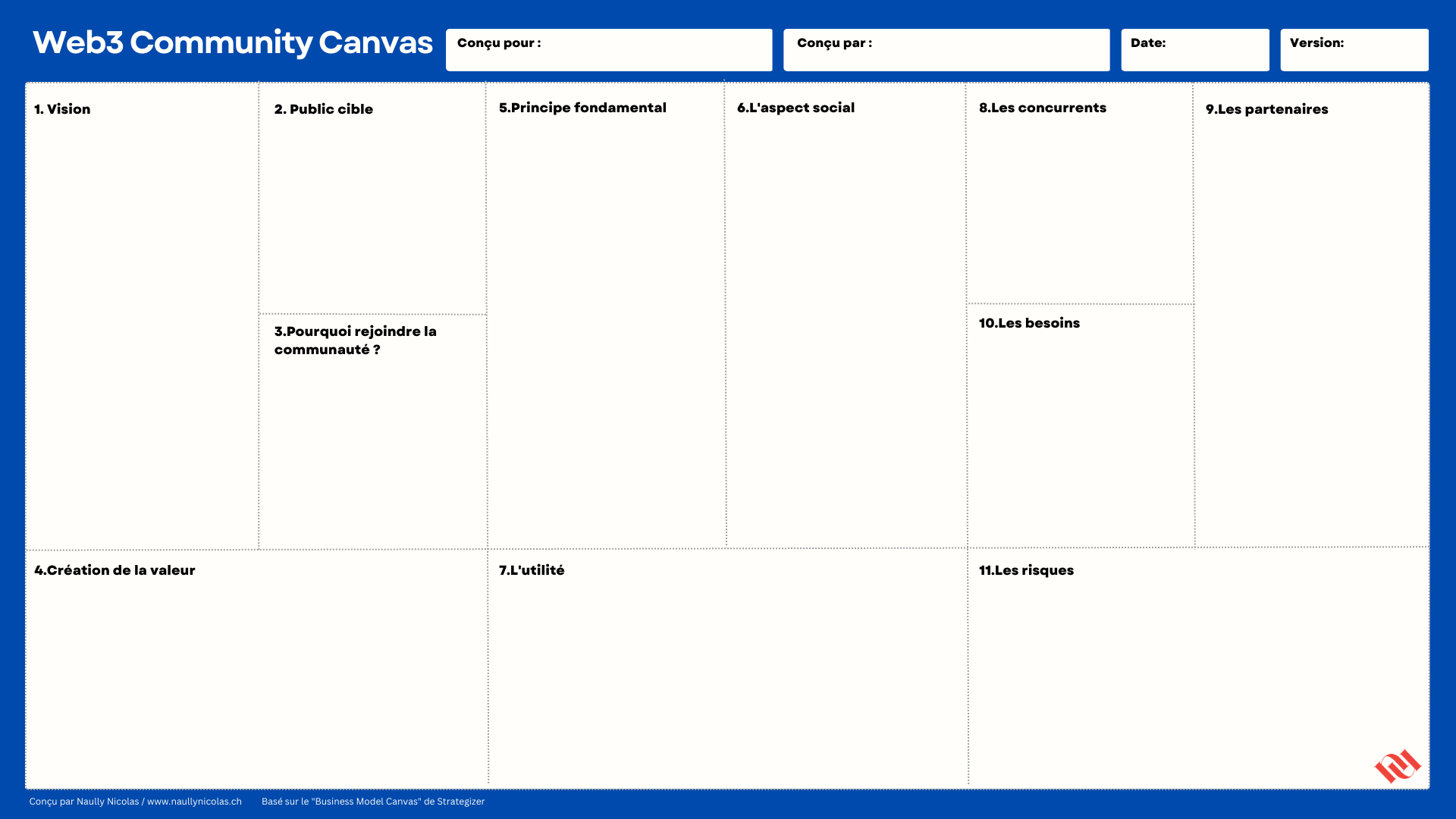Select the '10.Les besoins' heading
This screenshot has height=819, width=1456.
coord(1029,323)
